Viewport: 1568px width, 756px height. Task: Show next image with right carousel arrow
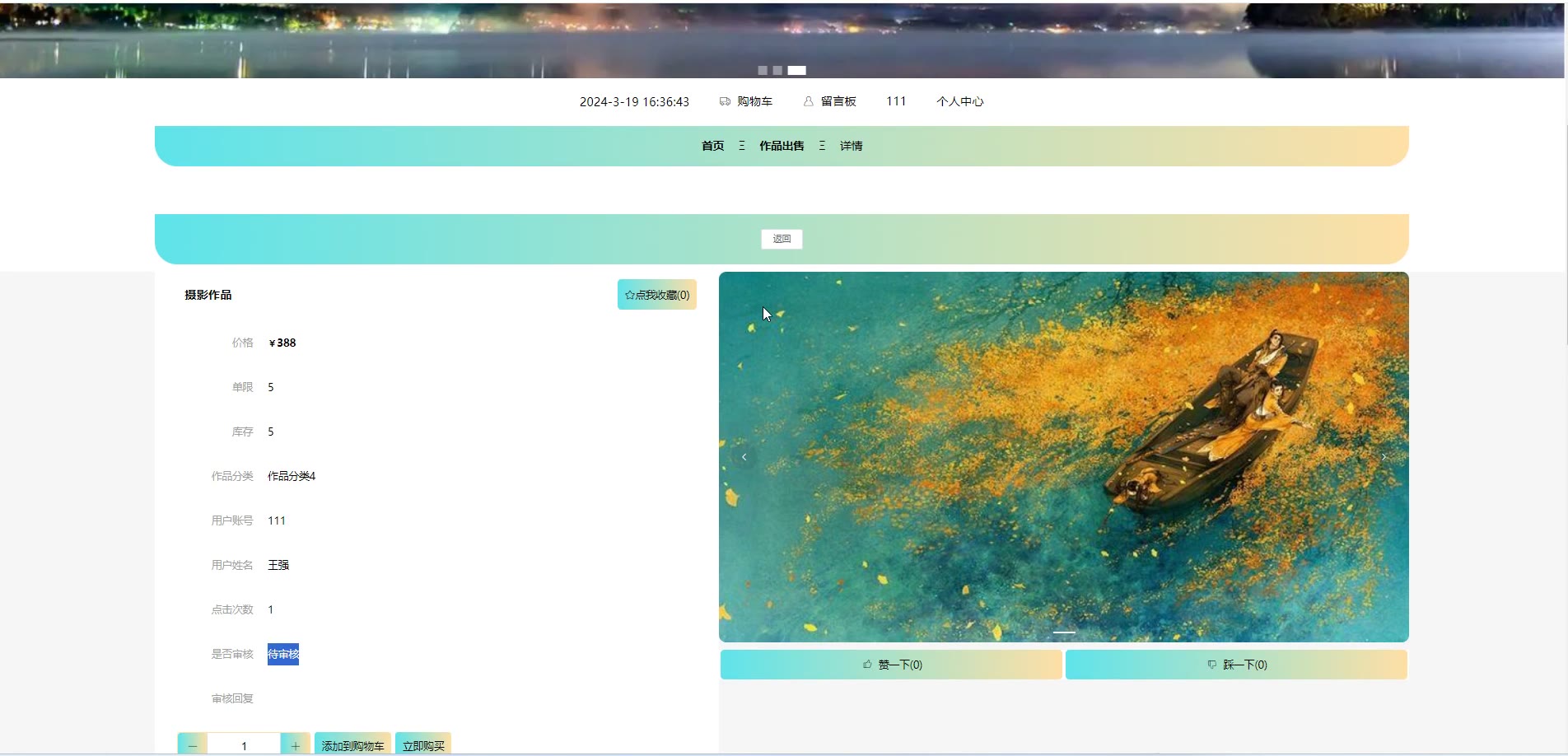point(1384,457)
